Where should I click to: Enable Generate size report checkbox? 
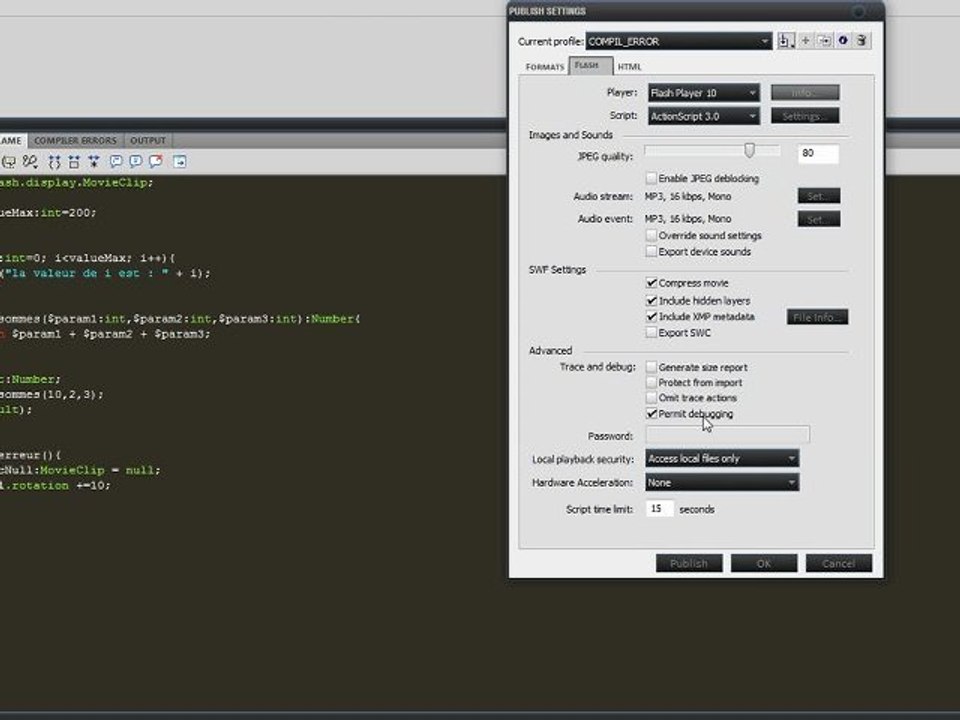pos(651,367)
